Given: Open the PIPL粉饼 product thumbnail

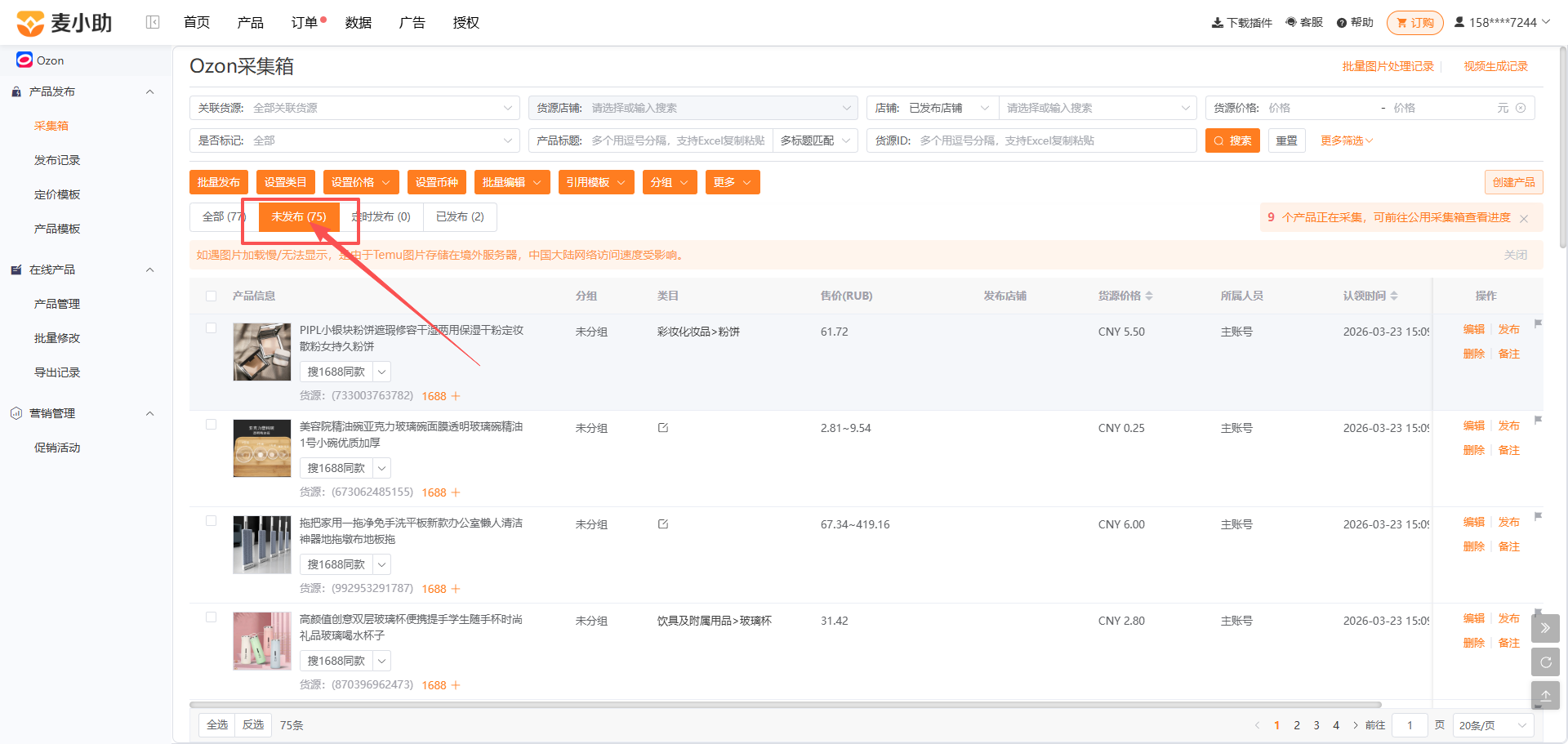Looking at the screenshot, I should 262,352.
